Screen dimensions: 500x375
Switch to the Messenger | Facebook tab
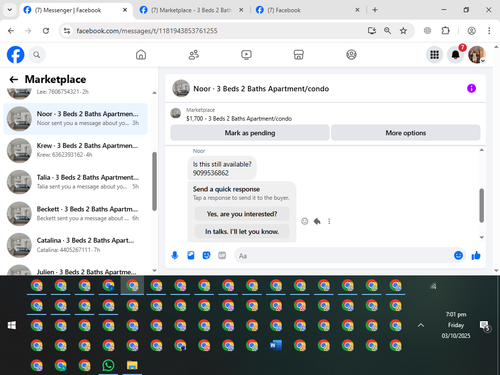click(76, 10)
